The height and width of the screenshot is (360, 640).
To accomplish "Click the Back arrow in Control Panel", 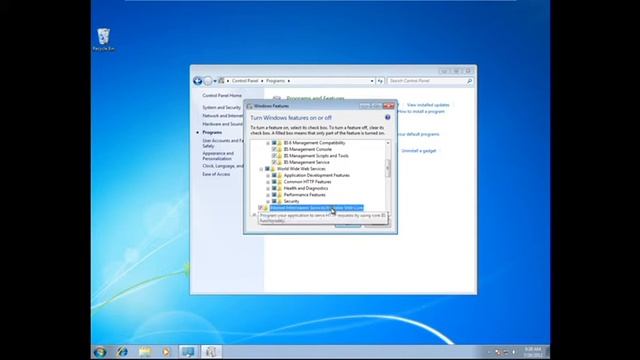I will [x=198, y=81].
